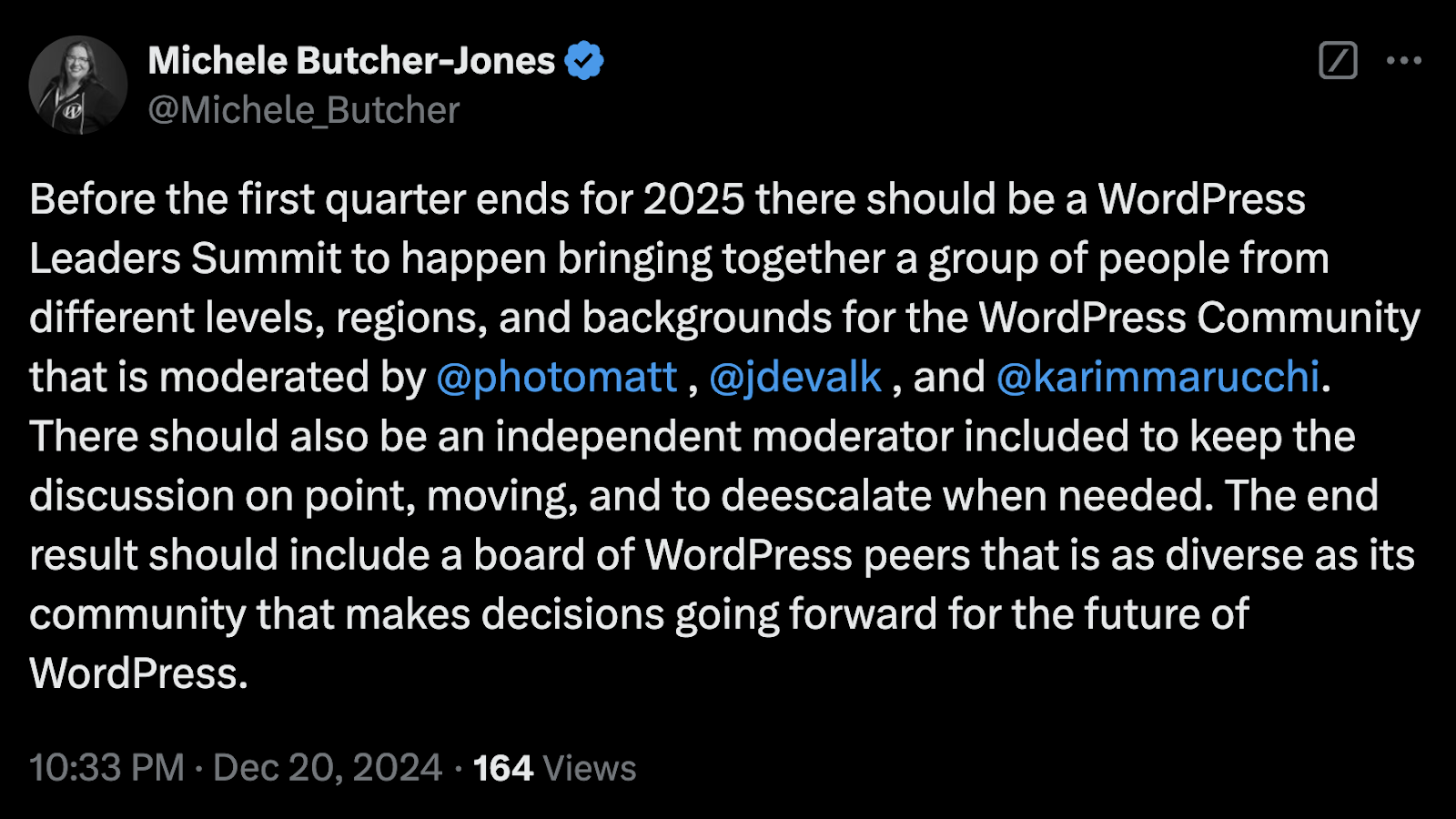Open the @jdevalk mention link
This screenshot has width=1456, height=819.
795,377
